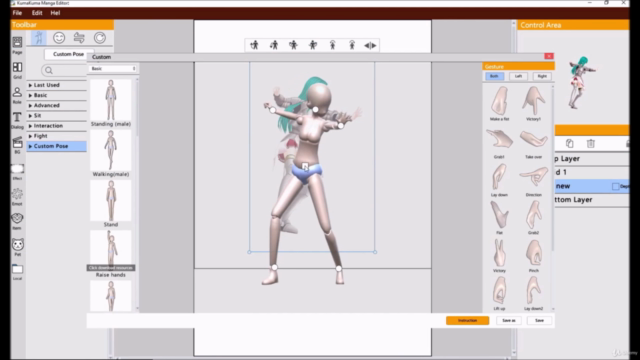Select the smiley face expression icon
Image resolution: width=640 pixels, height=360 pixels.
tap(59, 38)
